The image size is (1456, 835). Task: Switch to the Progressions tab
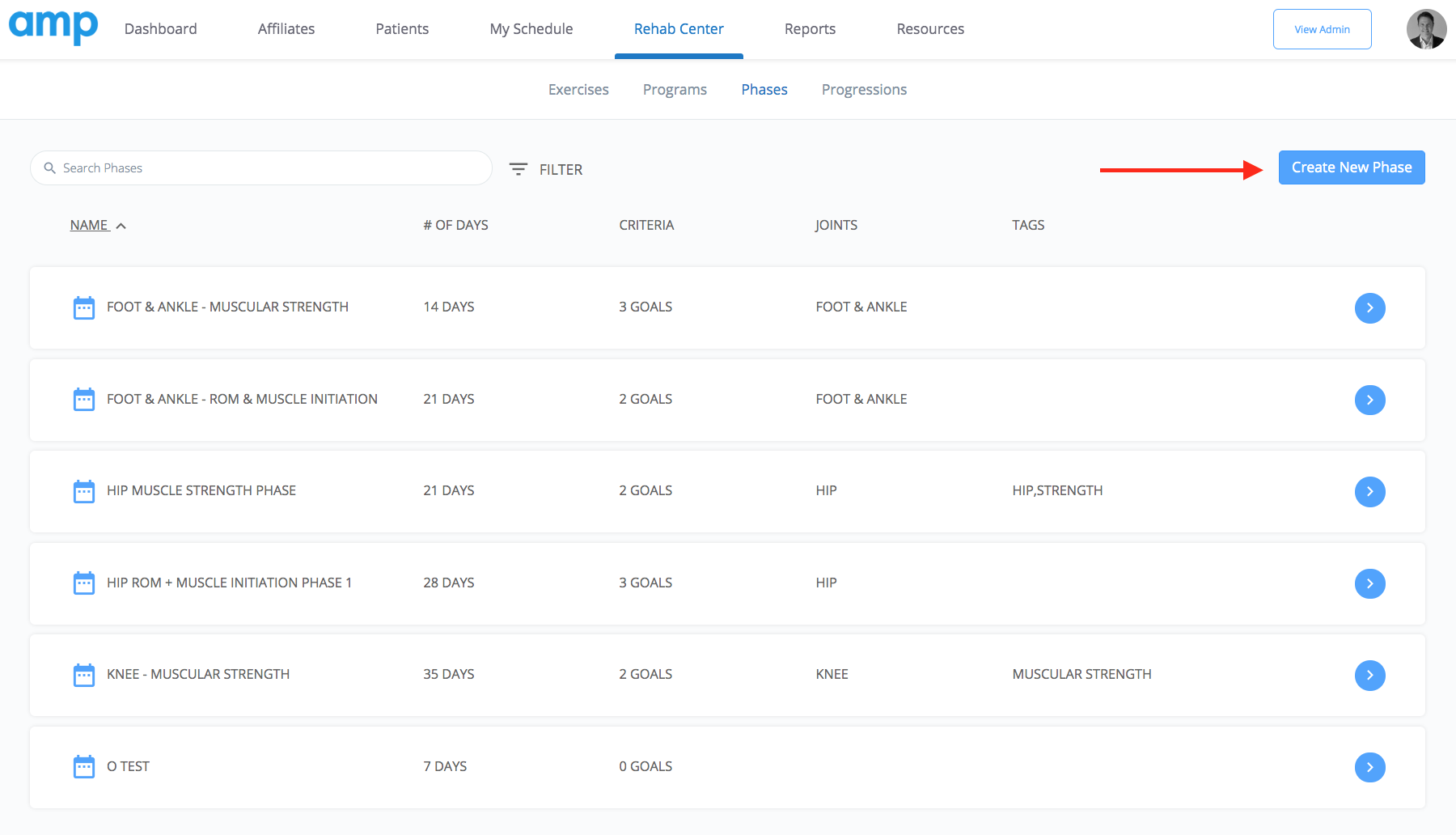pos(864,89)
